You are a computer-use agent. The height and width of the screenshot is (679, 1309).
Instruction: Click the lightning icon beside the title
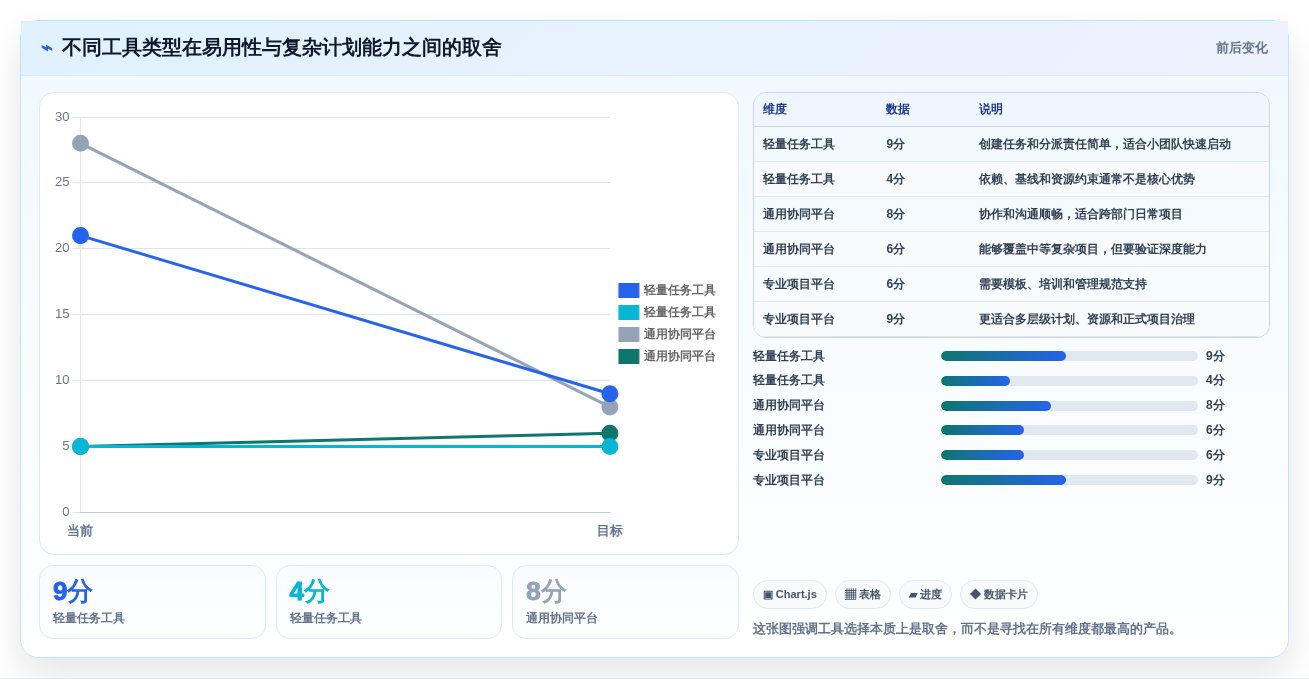[47, 48]
